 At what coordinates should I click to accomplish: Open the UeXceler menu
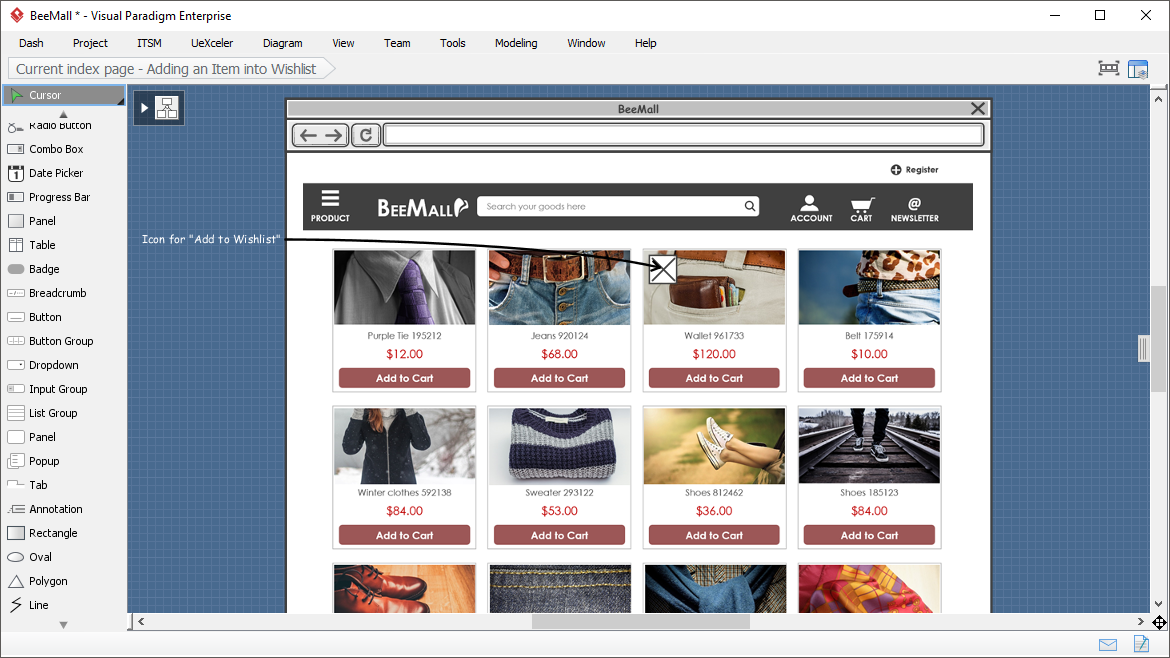click(212, 43)
